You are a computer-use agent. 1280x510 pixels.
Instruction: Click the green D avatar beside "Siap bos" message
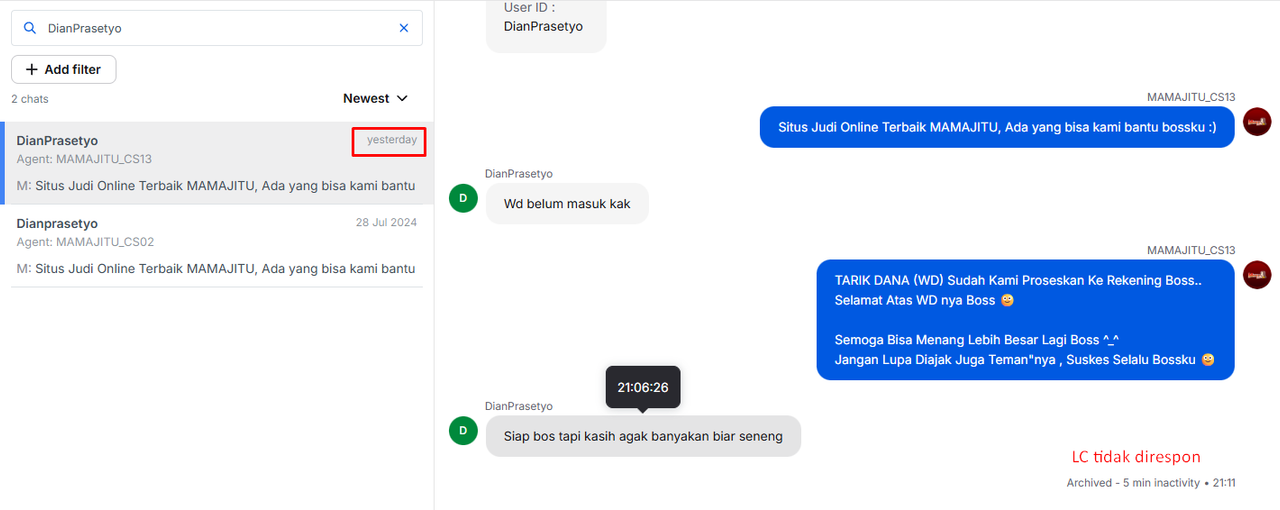(462, 430)
